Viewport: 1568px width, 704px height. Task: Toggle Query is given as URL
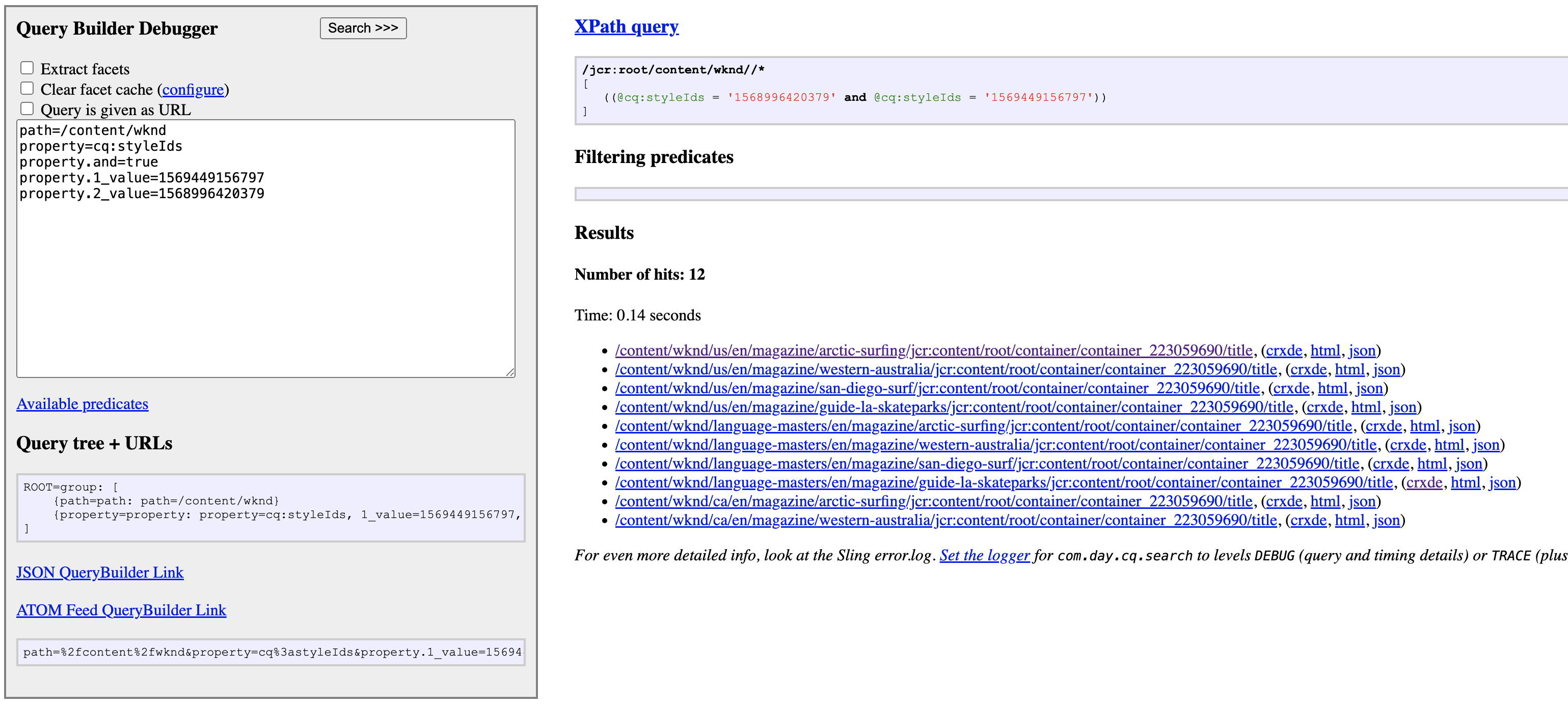(27, 109)
